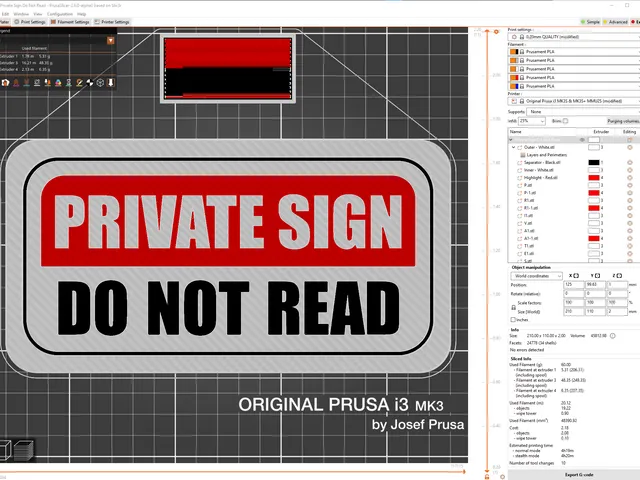Viewport: 640px width, 480px height.
Task: Open the World coordinates dropdown
Action: (536, 276)
